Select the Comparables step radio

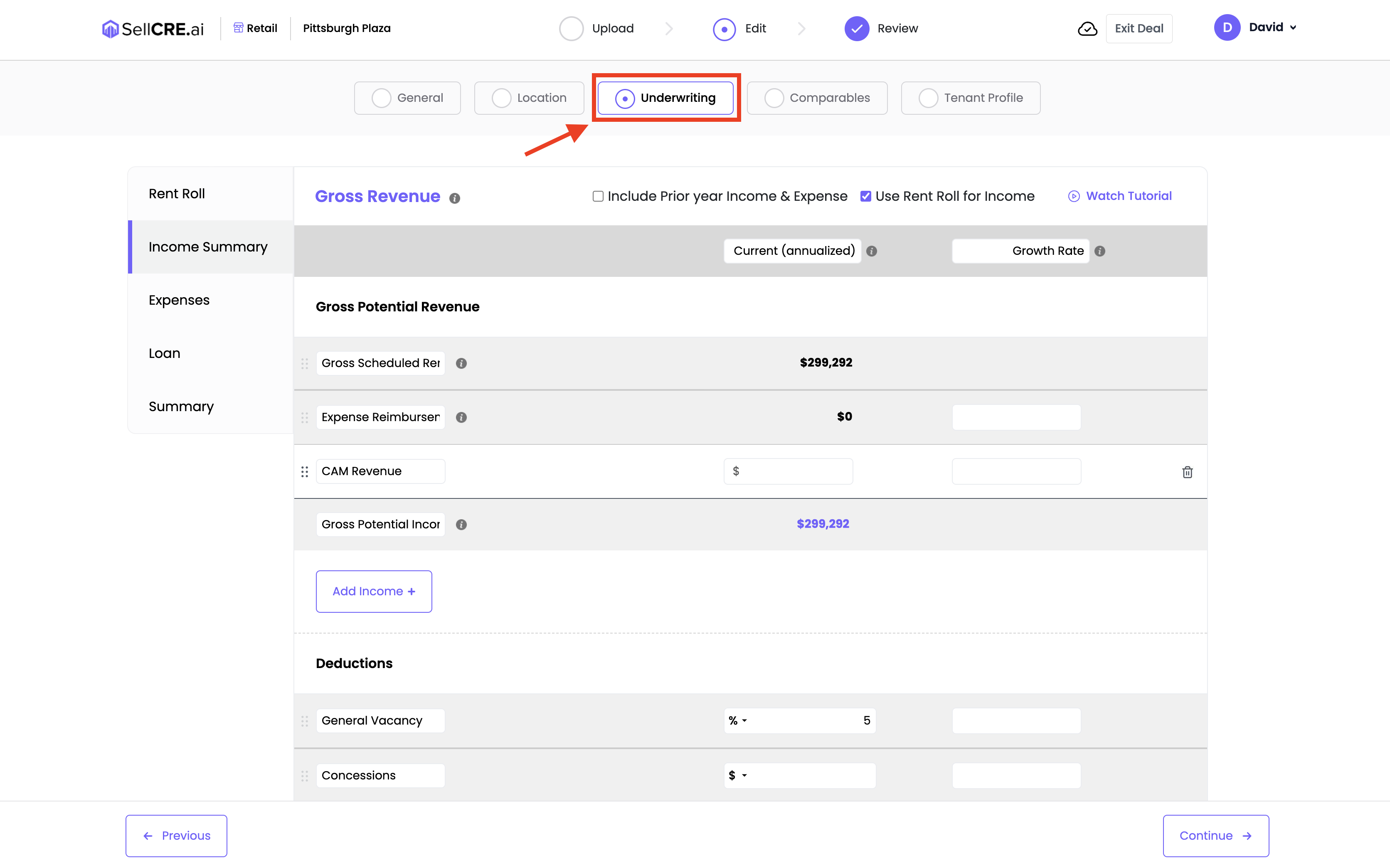[774, 98]
